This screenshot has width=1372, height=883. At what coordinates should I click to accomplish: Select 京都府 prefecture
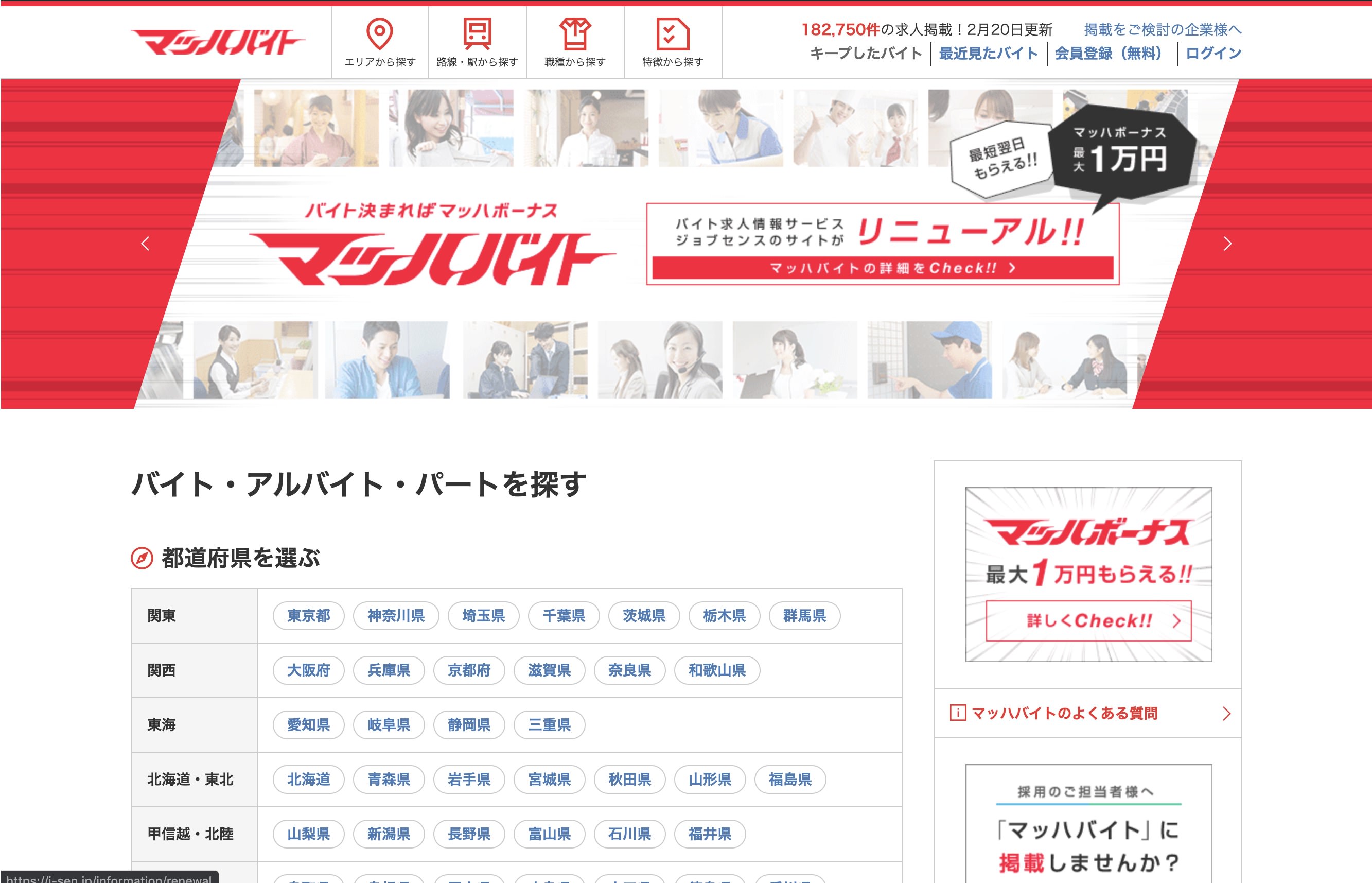(x=469, y=670)
